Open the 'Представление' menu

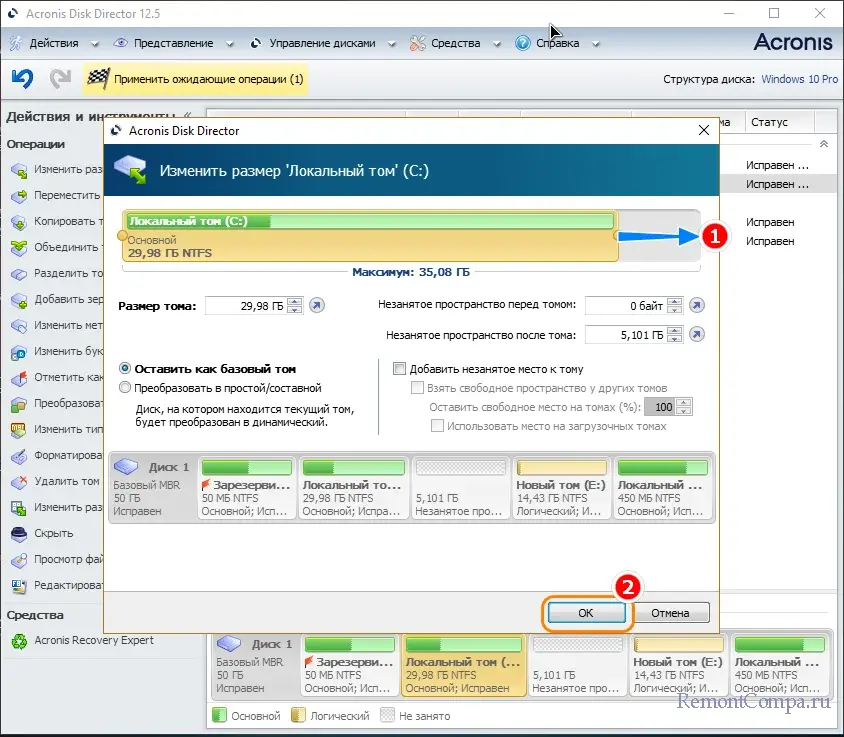click(x=173, y=43)
